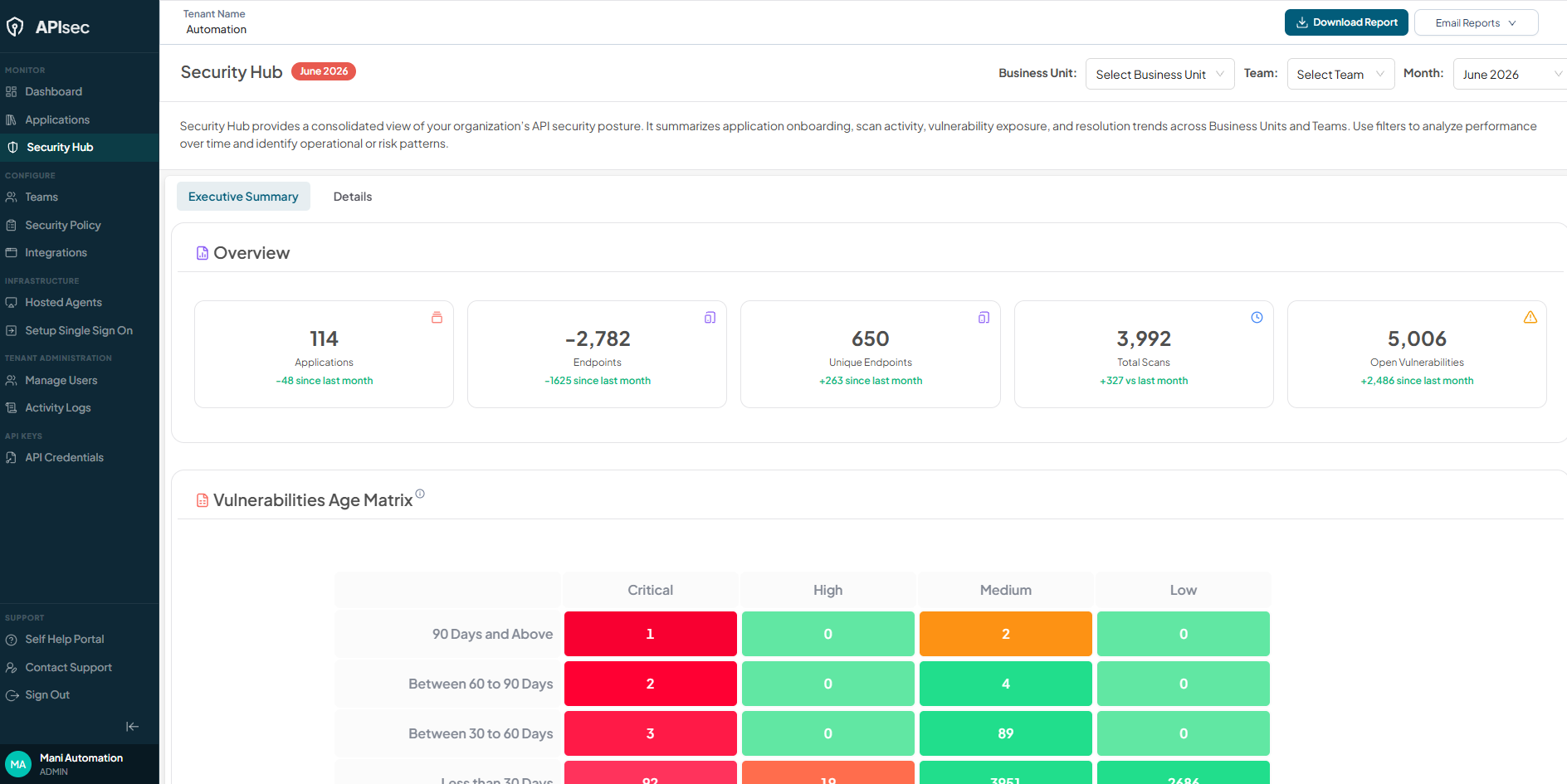
Task: Click the Download Report button
Action: [x=1346, y=22]
